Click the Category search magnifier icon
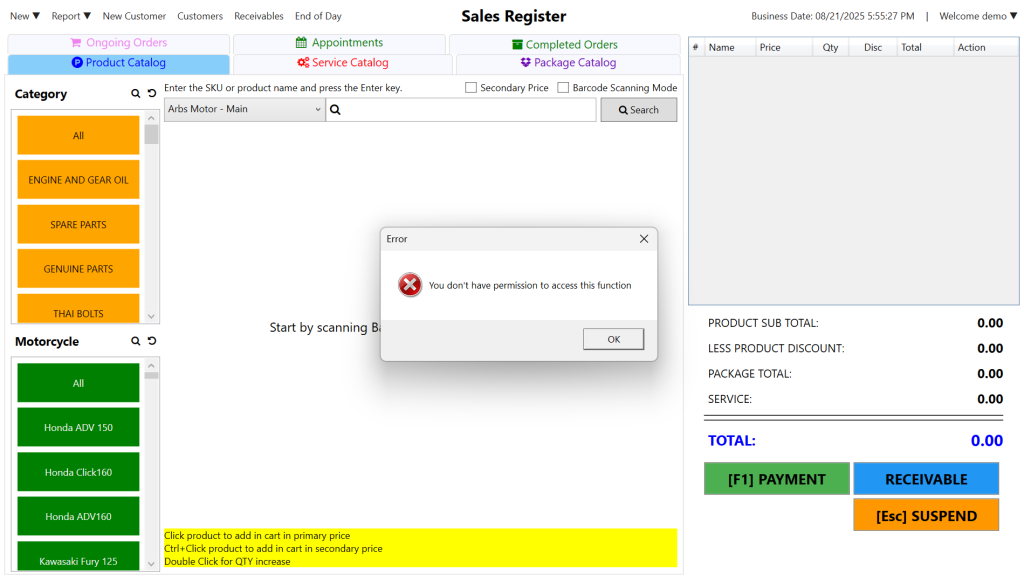Image resolution: width=1024 pixels, height=581 pixels. (x=136, y=94)
